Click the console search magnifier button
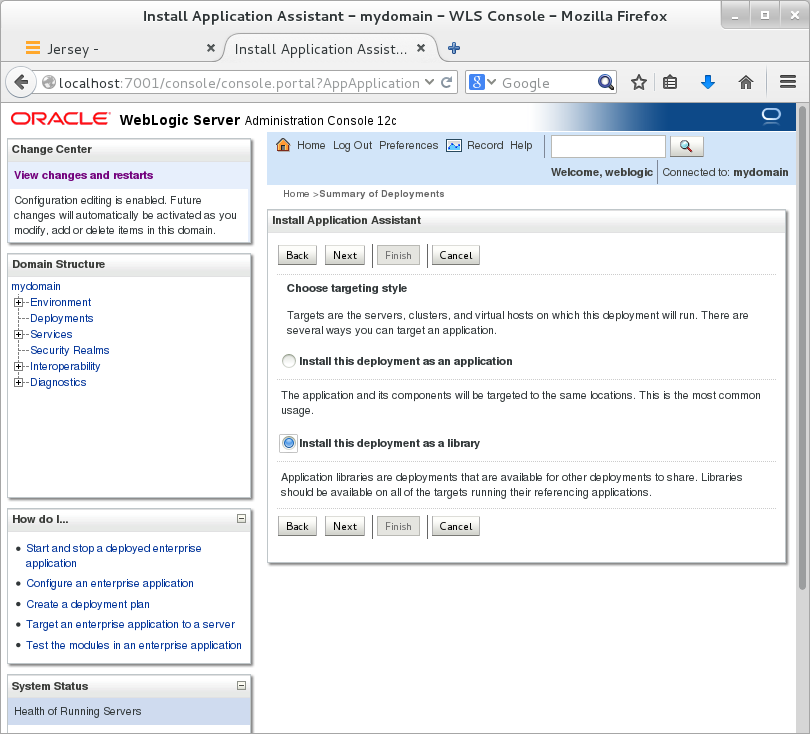Screen dimensions: 810x734 pos(686,146)
